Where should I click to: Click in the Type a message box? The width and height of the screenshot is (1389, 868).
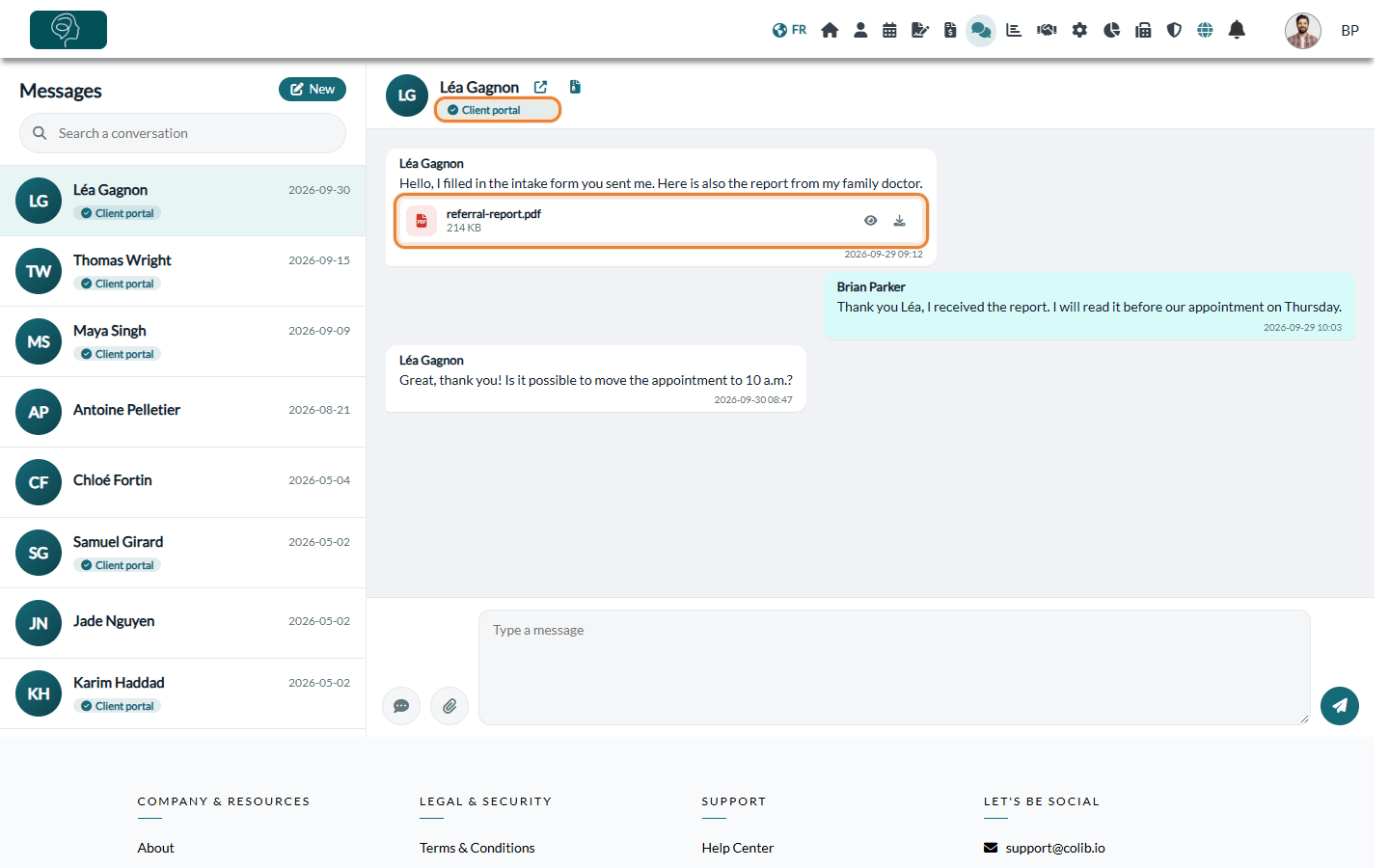pyautogui.click(x=894, y=667)
